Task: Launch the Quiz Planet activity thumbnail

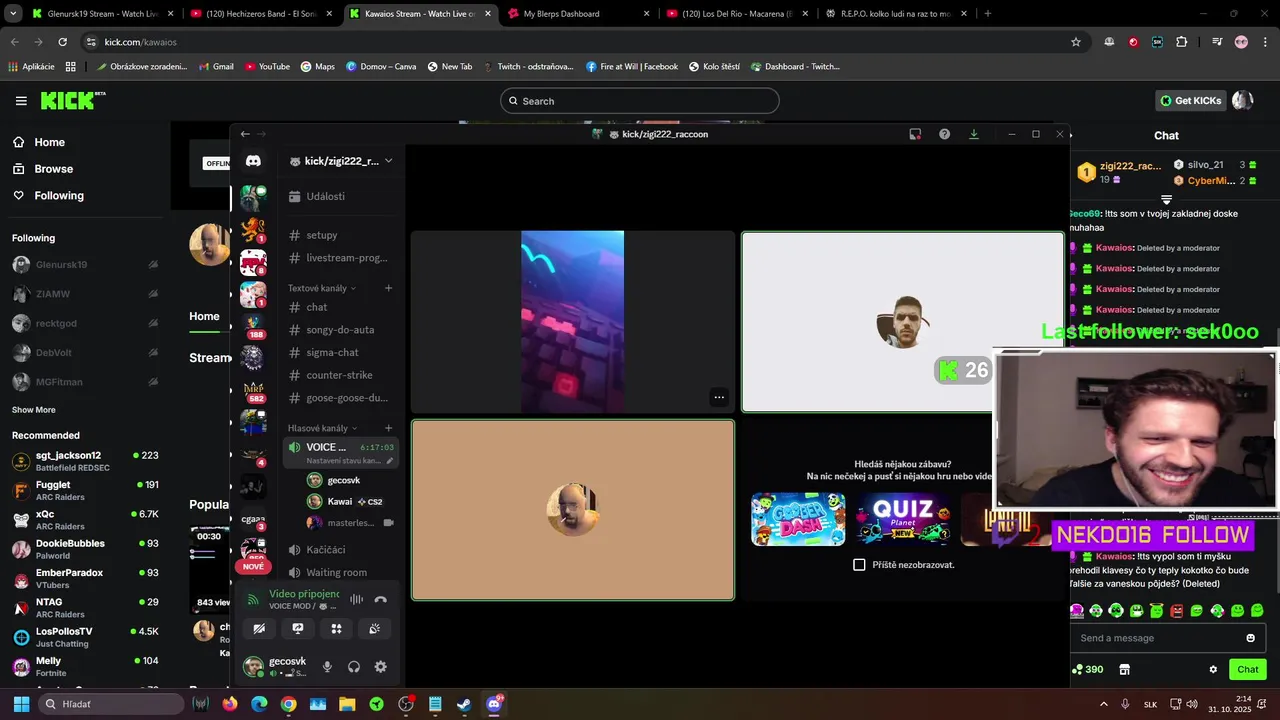Action: coord(903,519)
